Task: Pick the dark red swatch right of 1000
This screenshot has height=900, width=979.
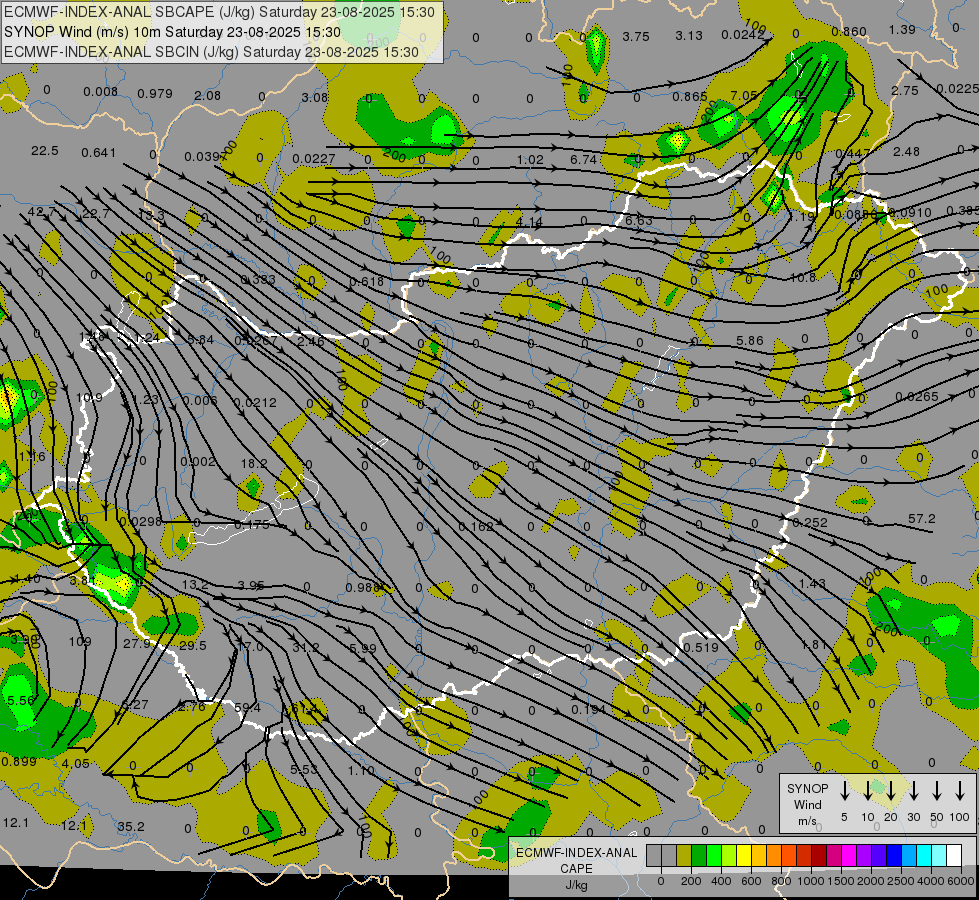Action: click(819, 856)
